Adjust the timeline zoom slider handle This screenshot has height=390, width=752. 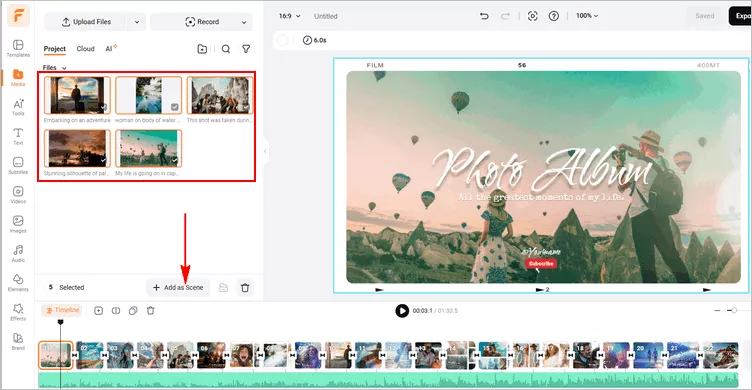734,310
